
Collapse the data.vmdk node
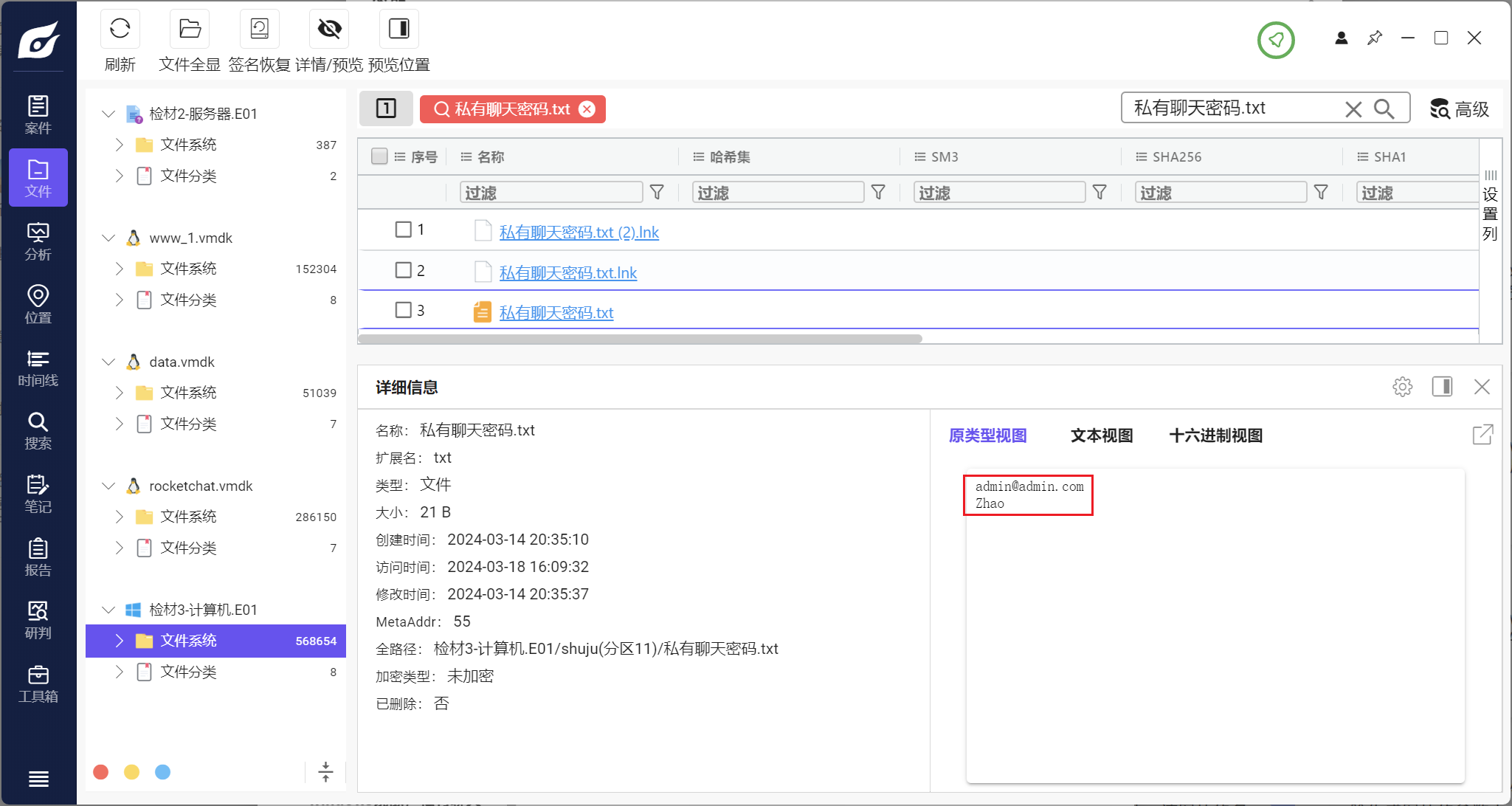tap(108, 362)
